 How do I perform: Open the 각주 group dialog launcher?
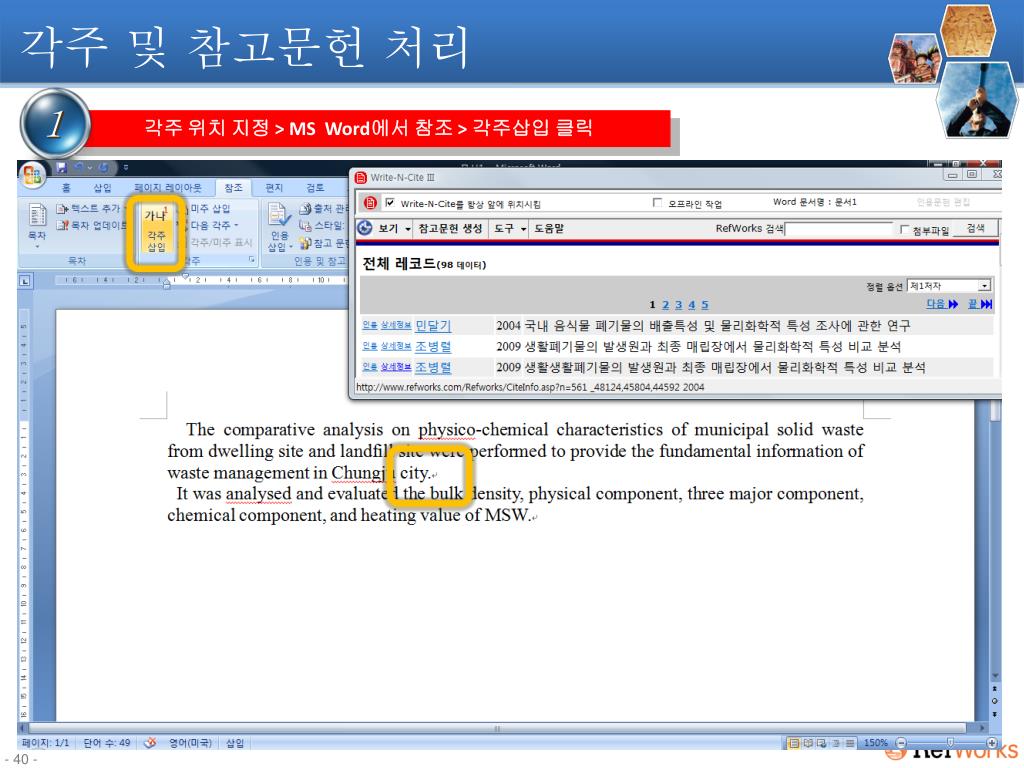click(x=252, y=260)
